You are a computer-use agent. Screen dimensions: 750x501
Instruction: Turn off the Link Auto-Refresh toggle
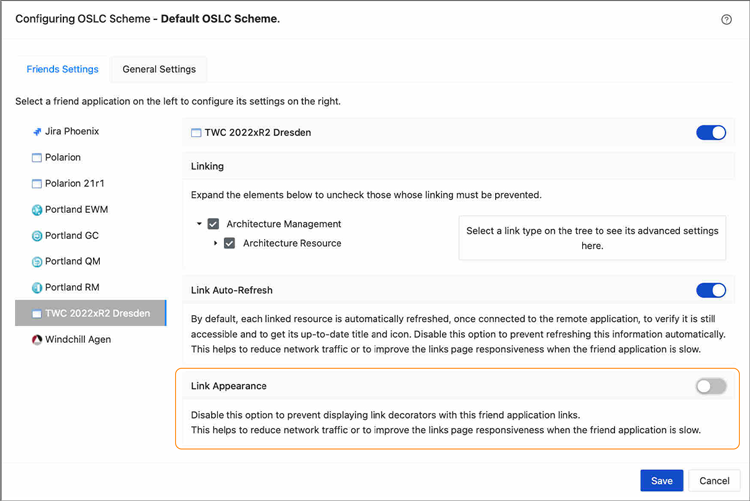tap(711, 290)
